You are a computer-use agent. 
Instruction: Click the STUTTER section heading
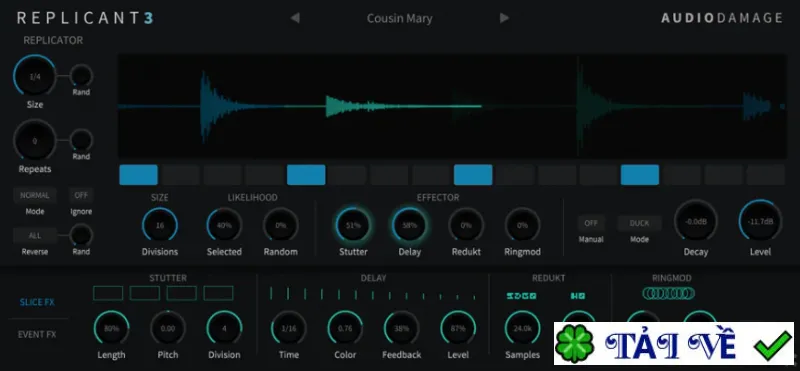[168, 278]
